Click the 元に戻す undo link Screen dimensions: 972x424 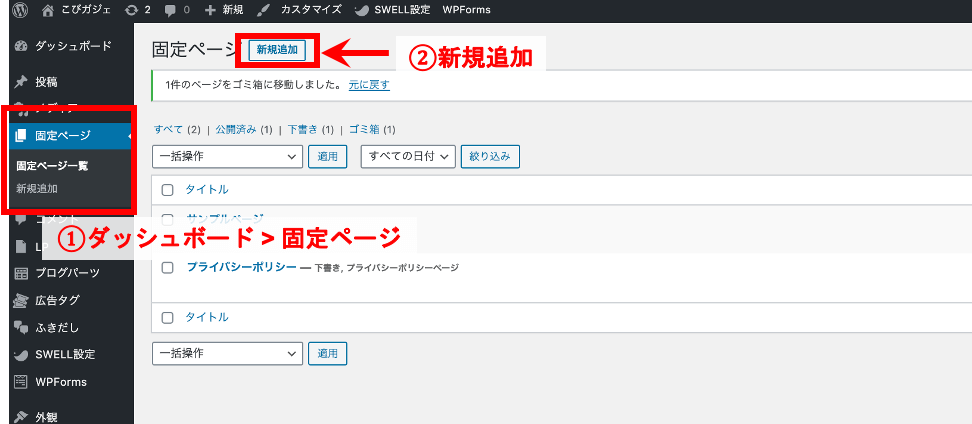(x=369, y=86)
